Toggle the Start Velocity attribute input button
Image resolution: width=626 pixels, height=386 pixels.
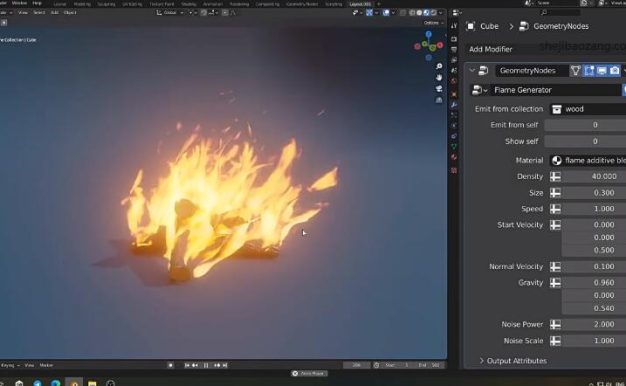click(x=555, y=225)
